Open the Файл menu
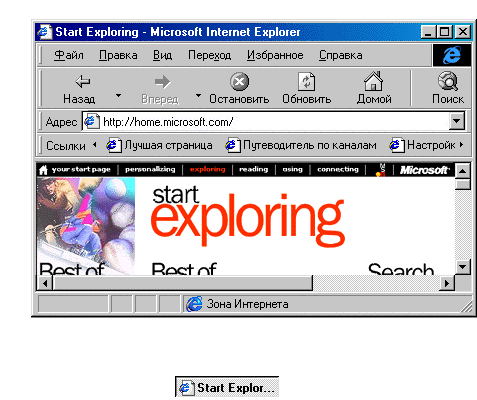This screenshot has width=477, height=400. (69, 55)
